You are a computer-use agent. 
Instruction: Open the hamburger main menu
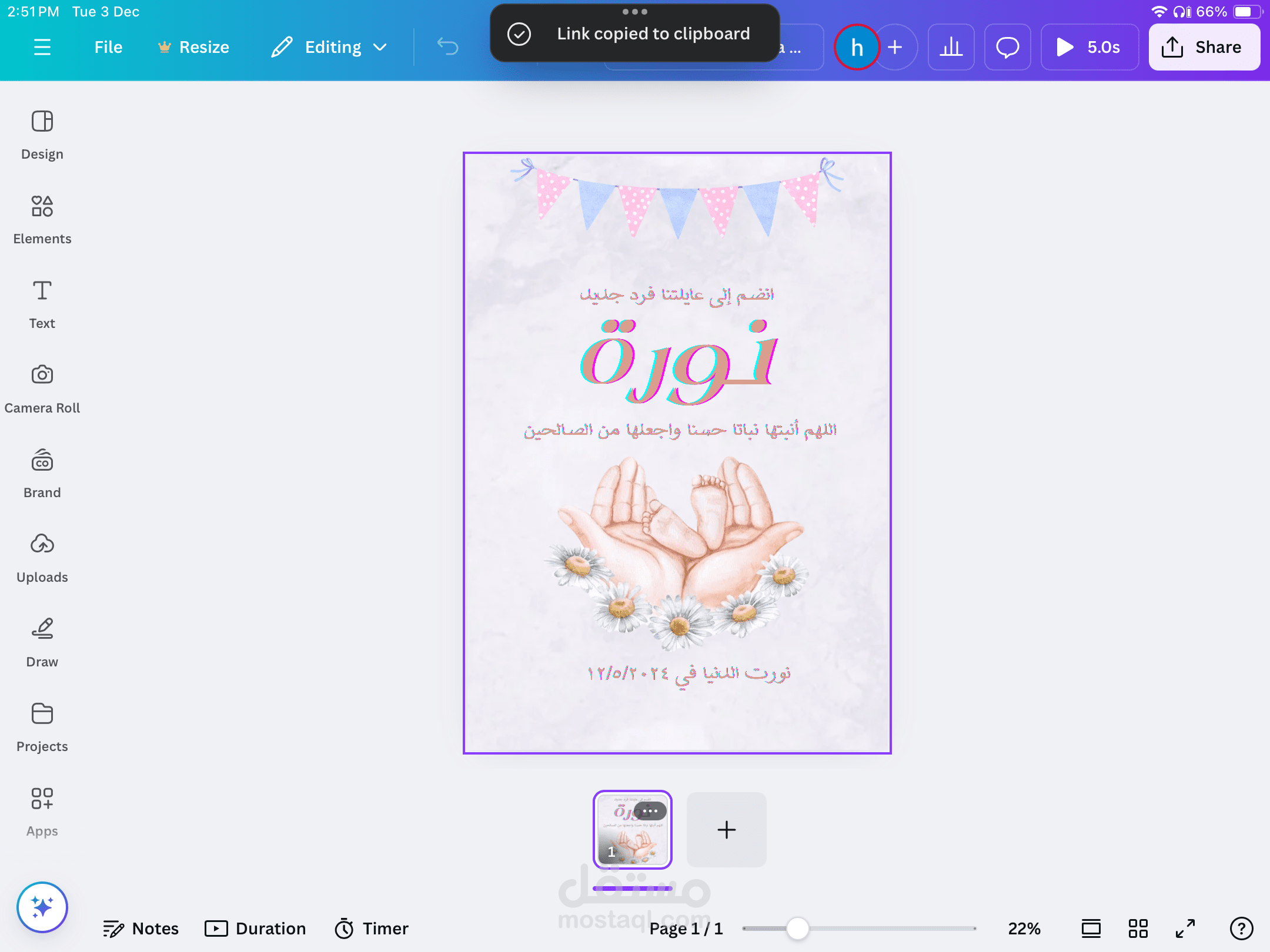42,47
